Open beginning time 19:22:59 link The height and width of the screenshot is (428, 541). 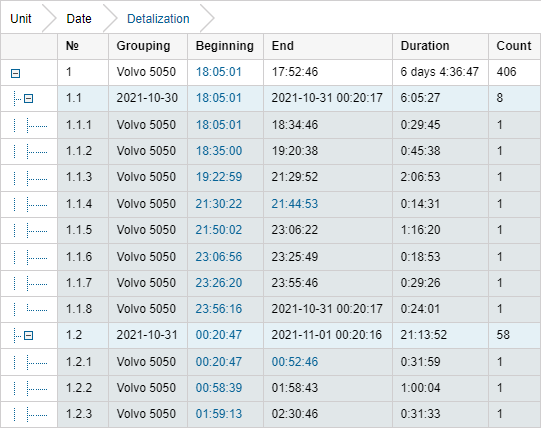point(219,177)
